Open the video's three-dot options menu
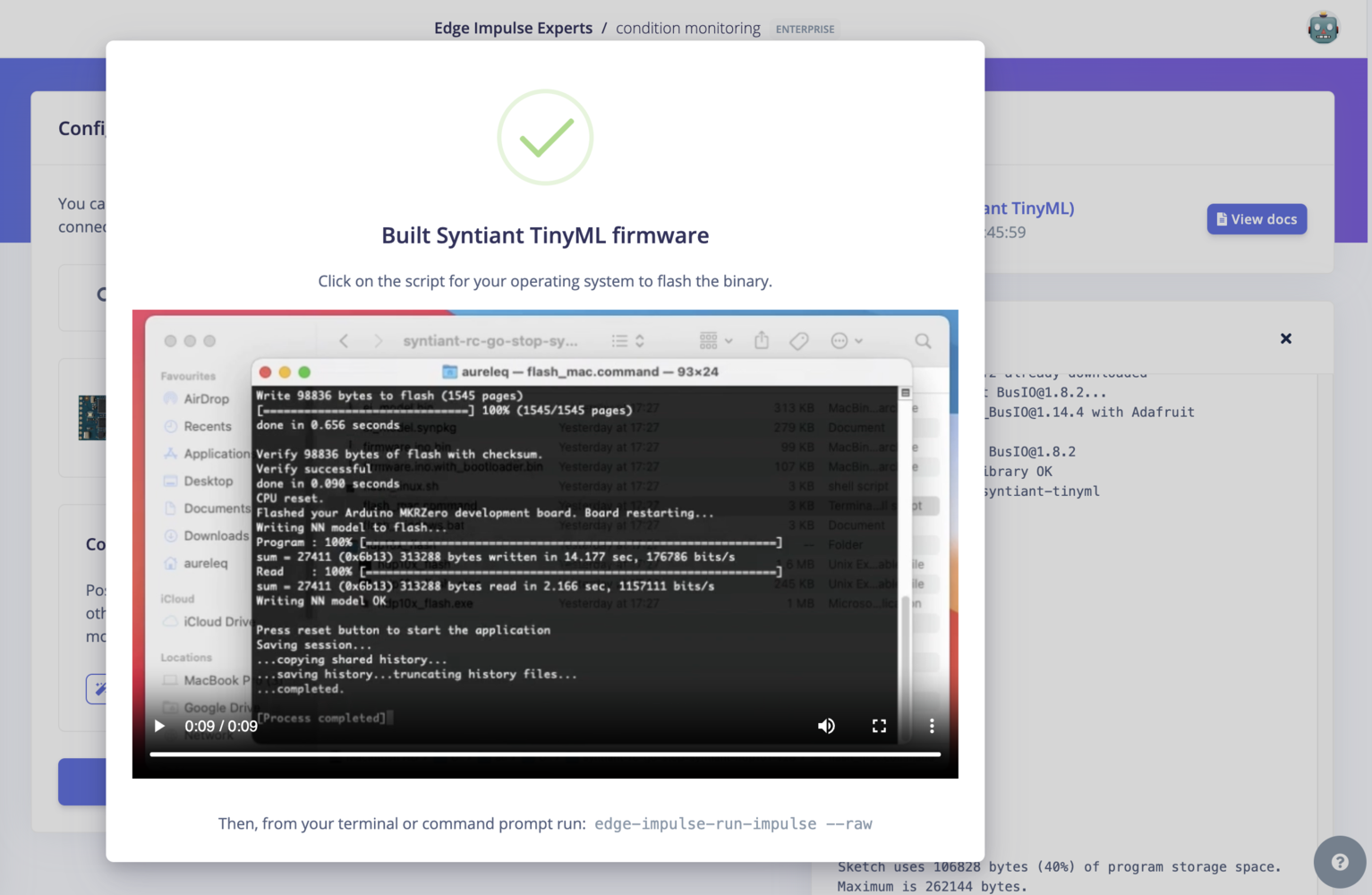The height and width of the screenshot is (895, 1372). (x=932, y=726)
